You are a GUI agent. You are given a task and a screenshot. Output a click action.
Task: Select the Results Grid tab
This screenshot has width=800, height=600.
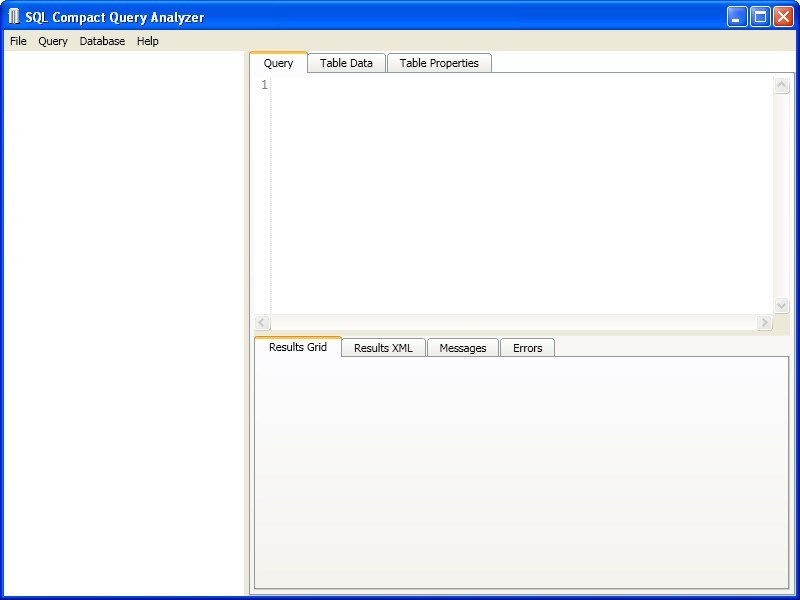298,347
